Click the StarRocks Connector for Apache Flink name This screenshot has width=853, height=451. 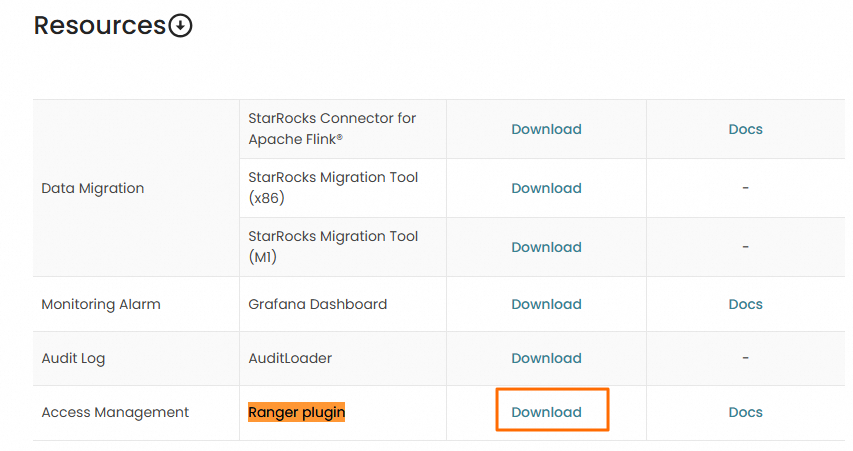point(332,129)
